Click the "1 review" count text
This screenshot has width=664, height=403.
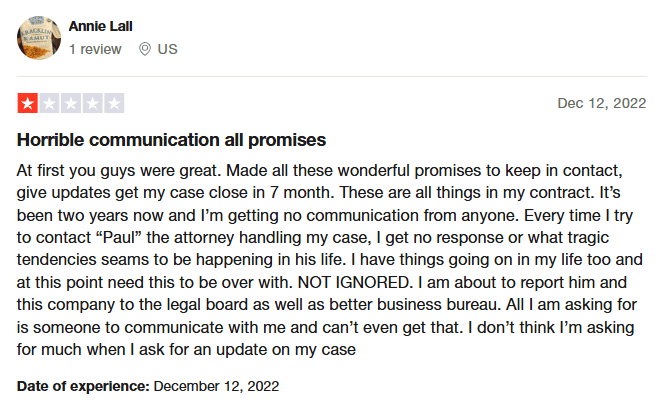97,48
